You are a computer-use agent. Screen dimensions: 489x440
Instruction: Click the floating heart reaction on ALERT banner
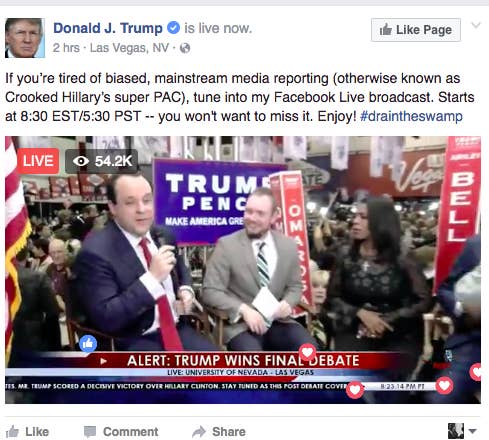pyautogui.click(x=307, y=352)
